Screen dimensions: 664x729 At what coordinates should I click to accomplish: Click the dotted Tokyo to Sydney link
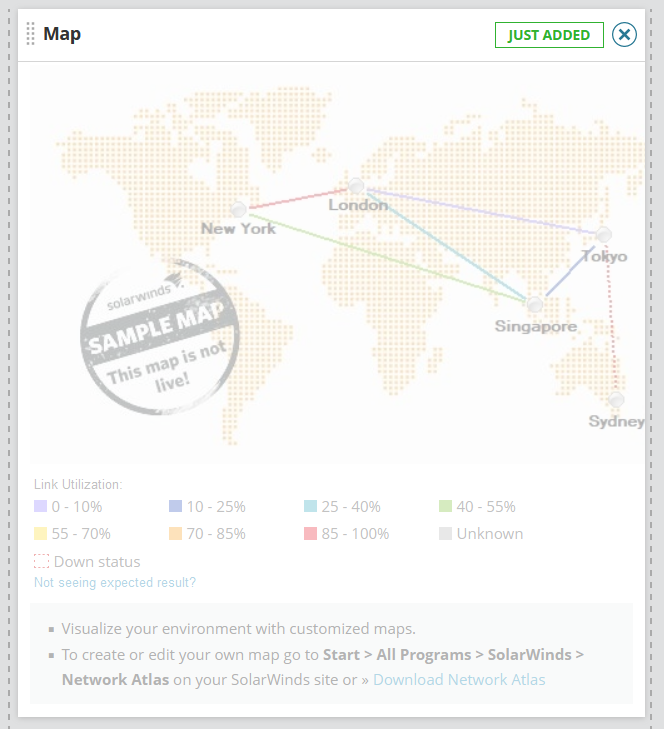609,320
